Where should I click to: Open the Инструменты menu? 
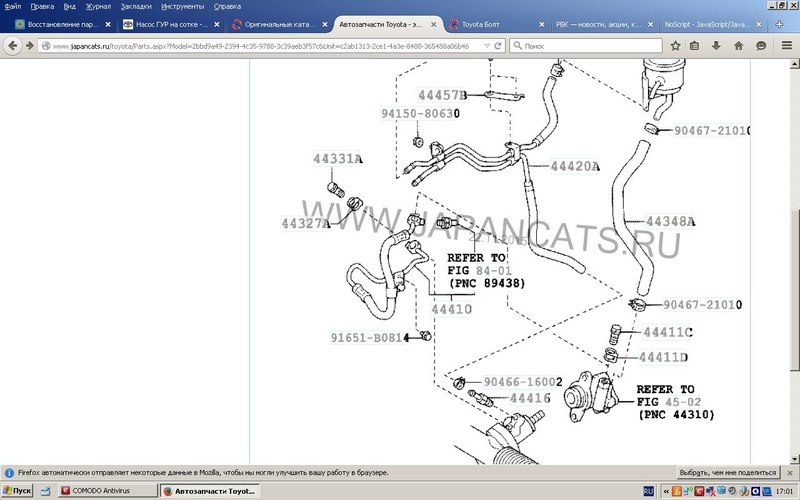[182, 6]
